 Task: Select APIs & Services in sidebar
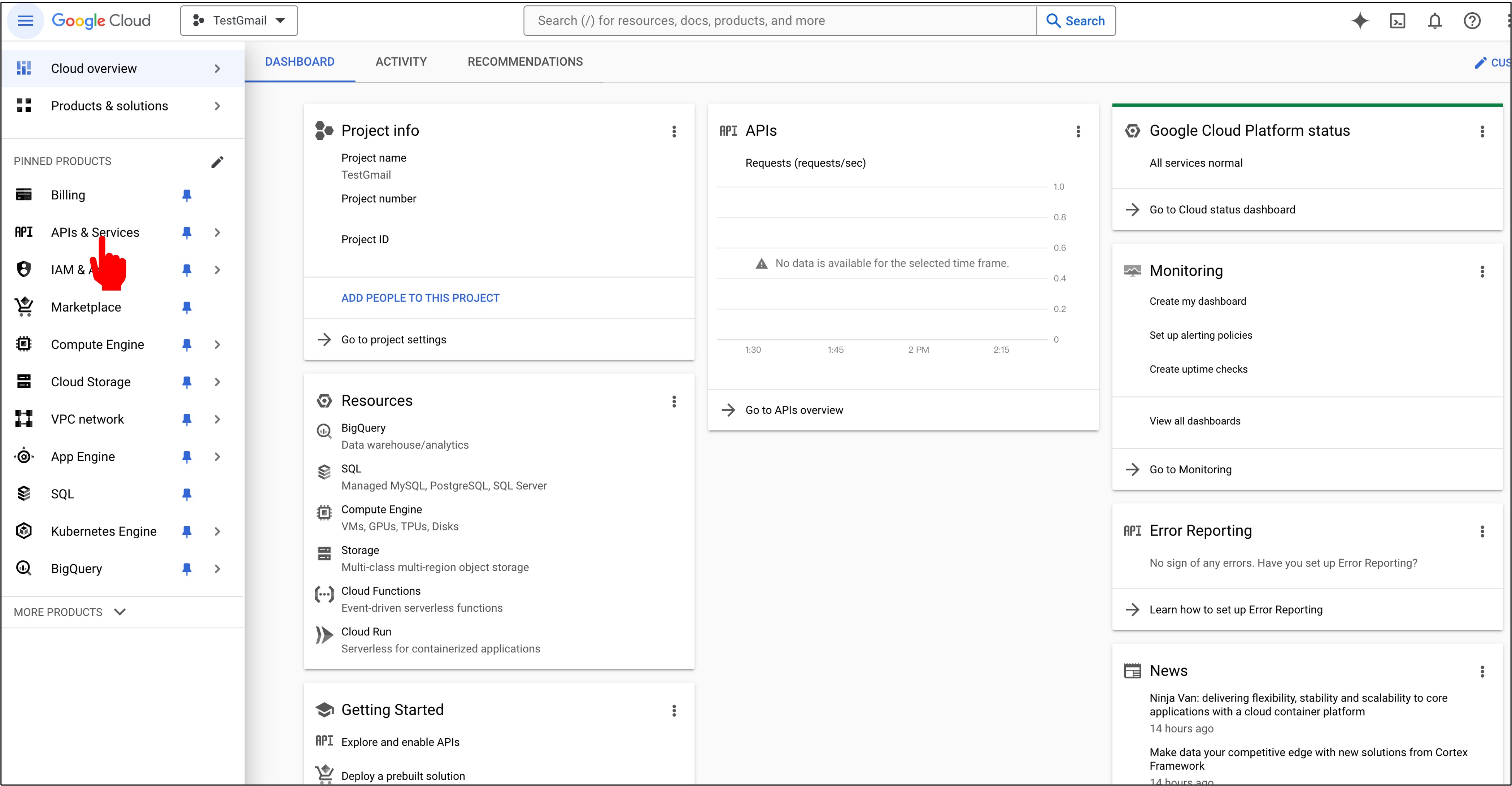[95, 233]
